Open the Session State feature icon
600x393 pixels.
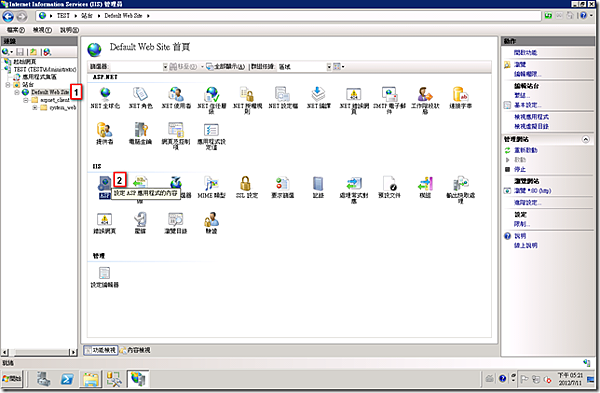click(x=425, y=94)
